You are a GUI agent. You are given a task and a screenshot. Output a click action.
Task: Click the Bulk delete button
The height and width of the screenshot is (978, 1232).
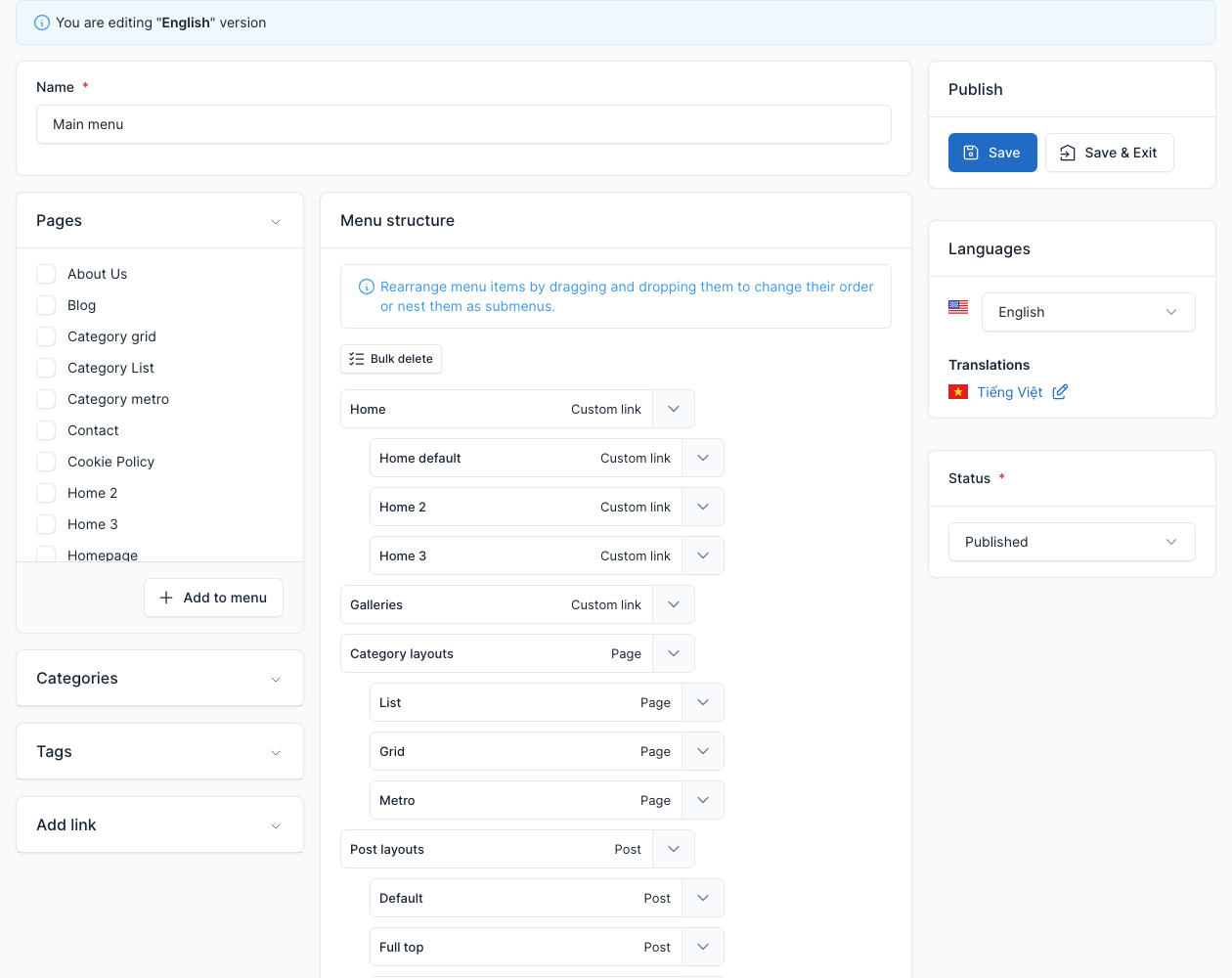pyautogui.click(x=391, y=359)
